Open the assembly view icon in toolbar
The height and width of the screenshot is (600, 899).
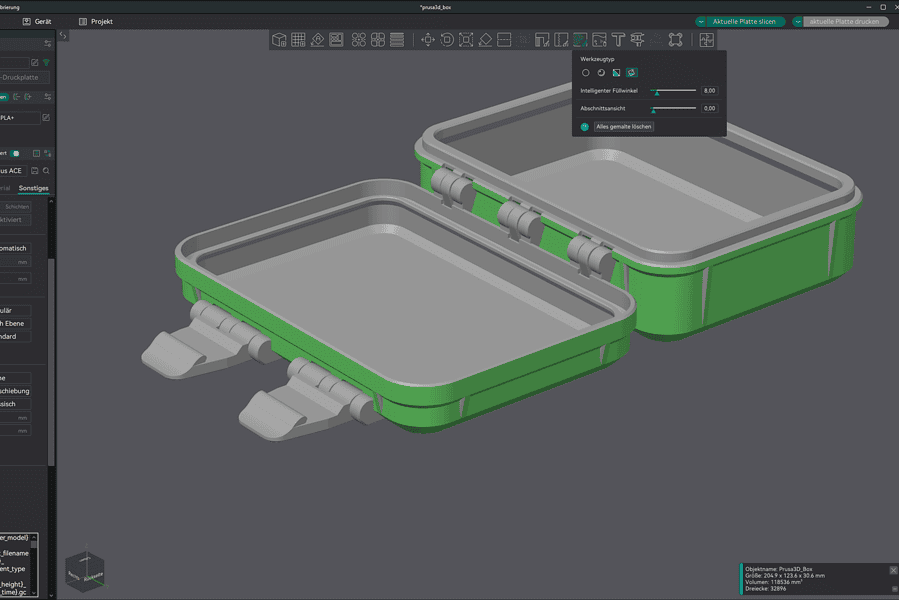(707, 40)
